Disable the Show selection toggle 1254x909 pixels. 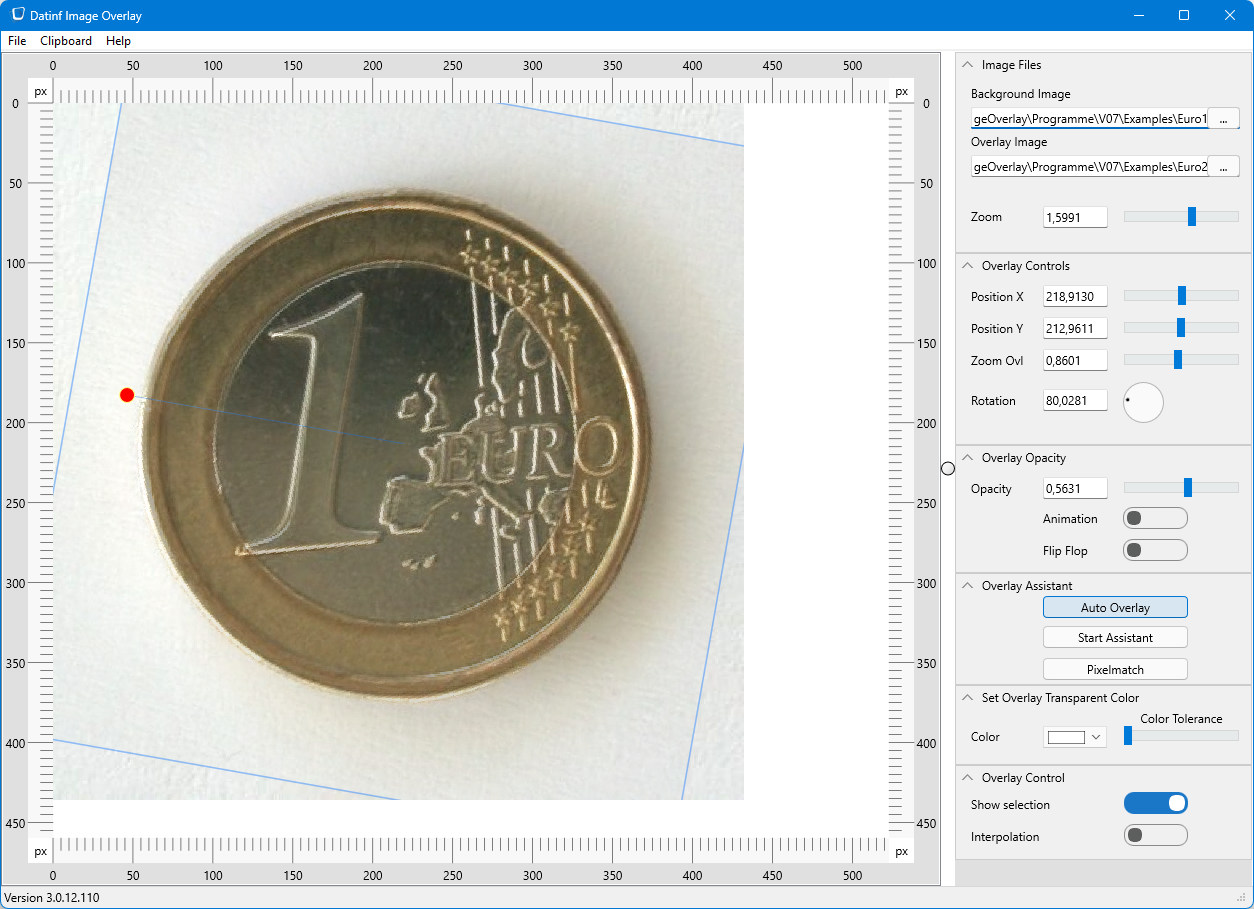[x=1155, y=803]
